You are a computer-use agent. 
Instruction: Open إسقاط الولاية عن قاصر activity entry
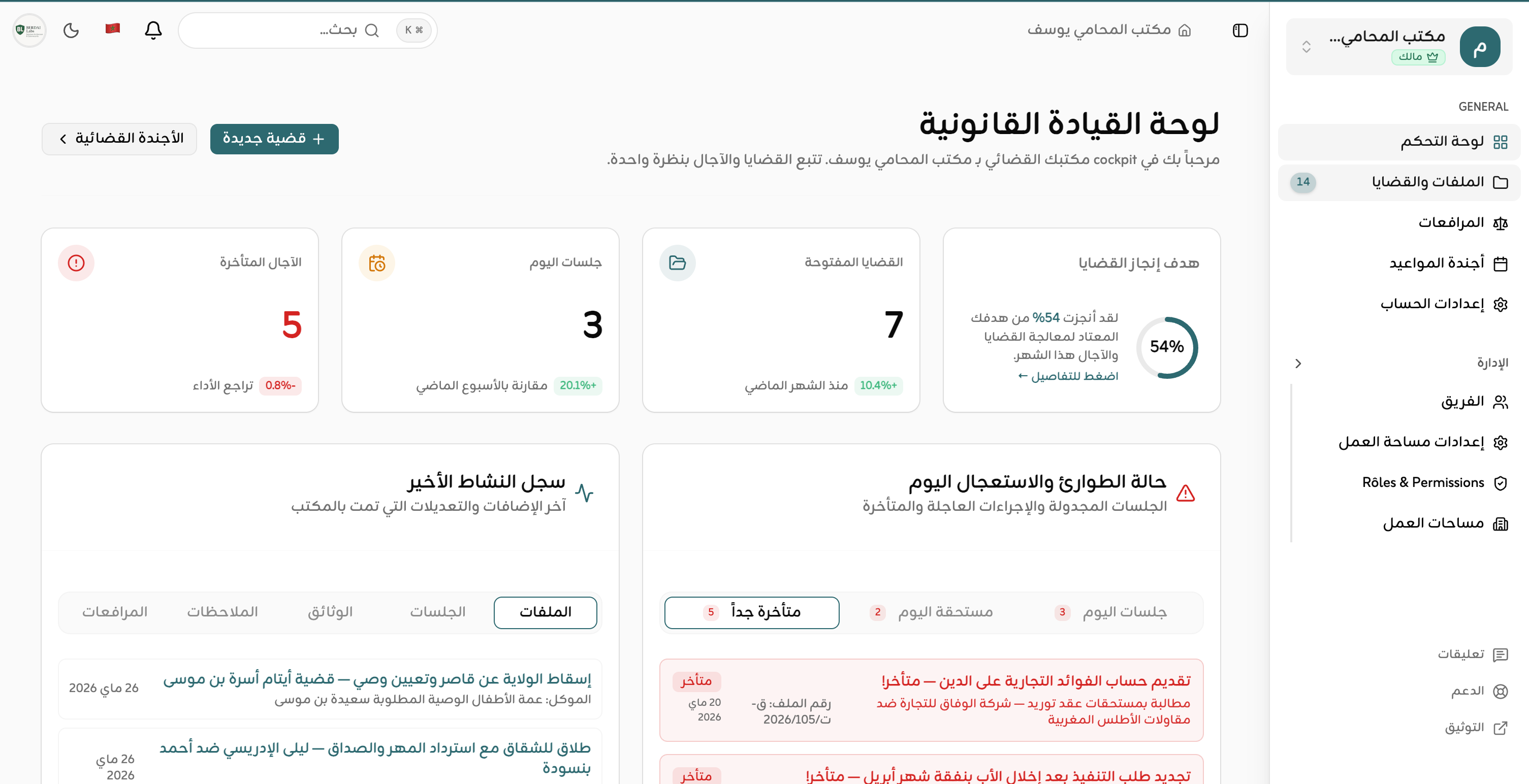pyautogui.click(x=330, y=689)
